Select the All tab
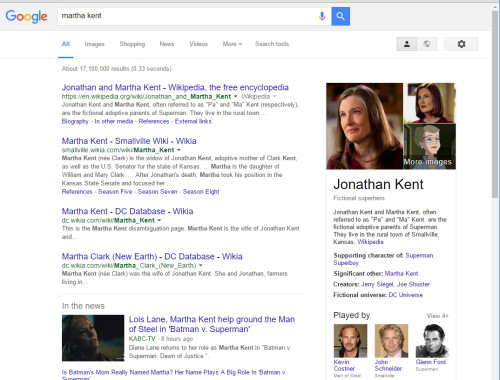This screenshot has height=380, width=500. 66,44
